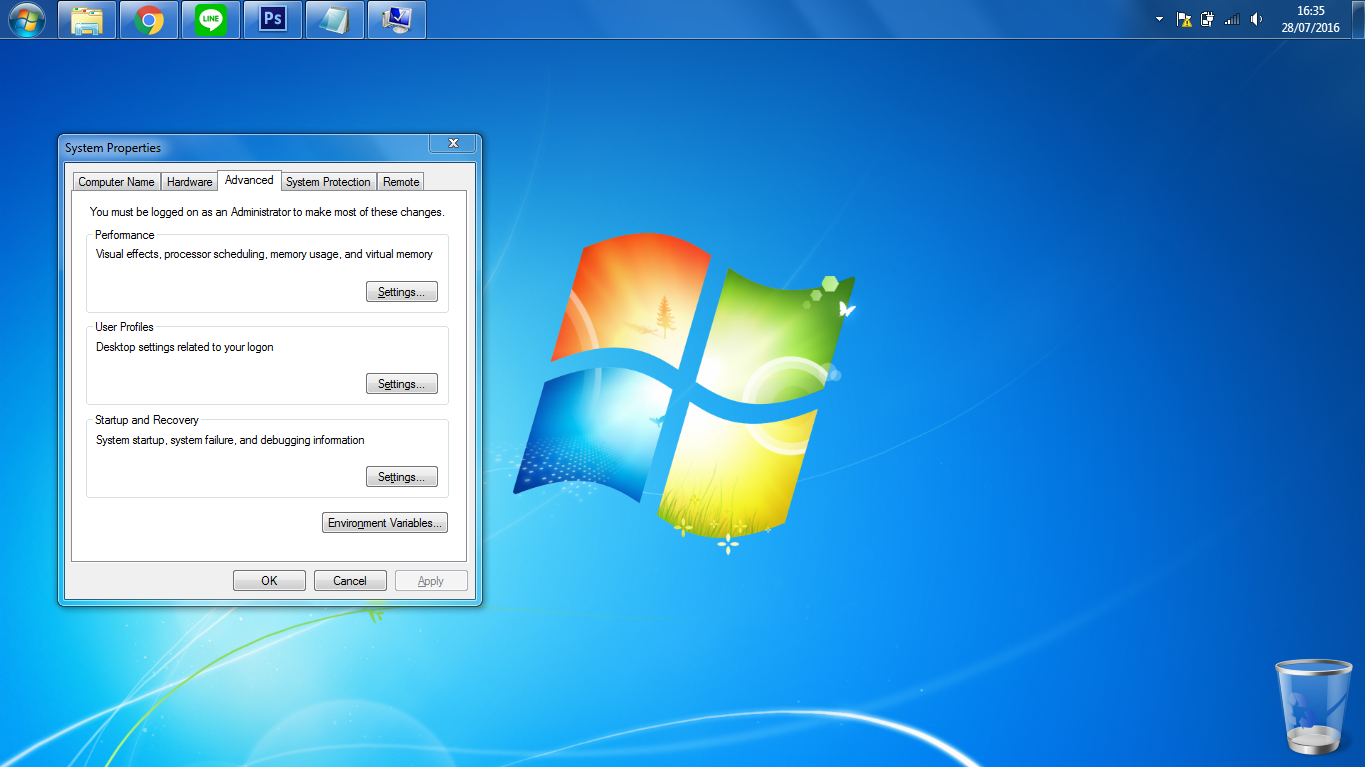This screenshot has height=767, width=1365.
Task: Click 'Desktop settings related to your logon' text
Action: (x=184, y=347)
